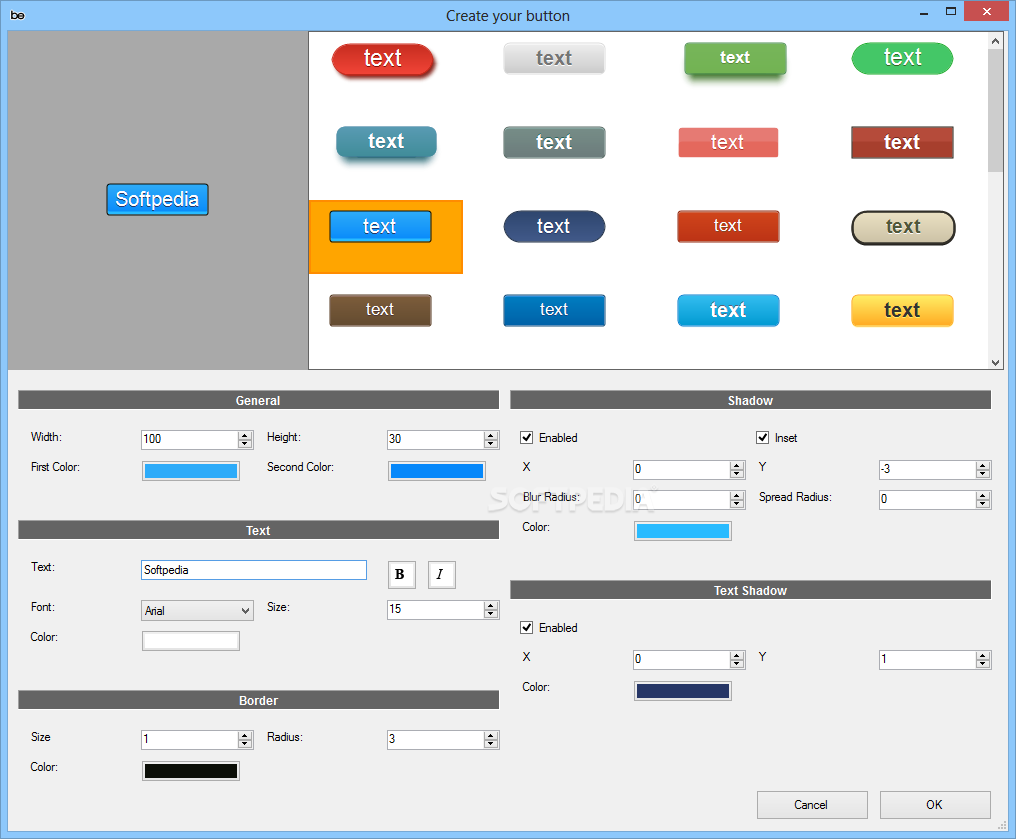The width and height of the screenshot is (1016, 839).
Task: Decrease Text Shadow Y with down arrow
Action: pos(983,663)
